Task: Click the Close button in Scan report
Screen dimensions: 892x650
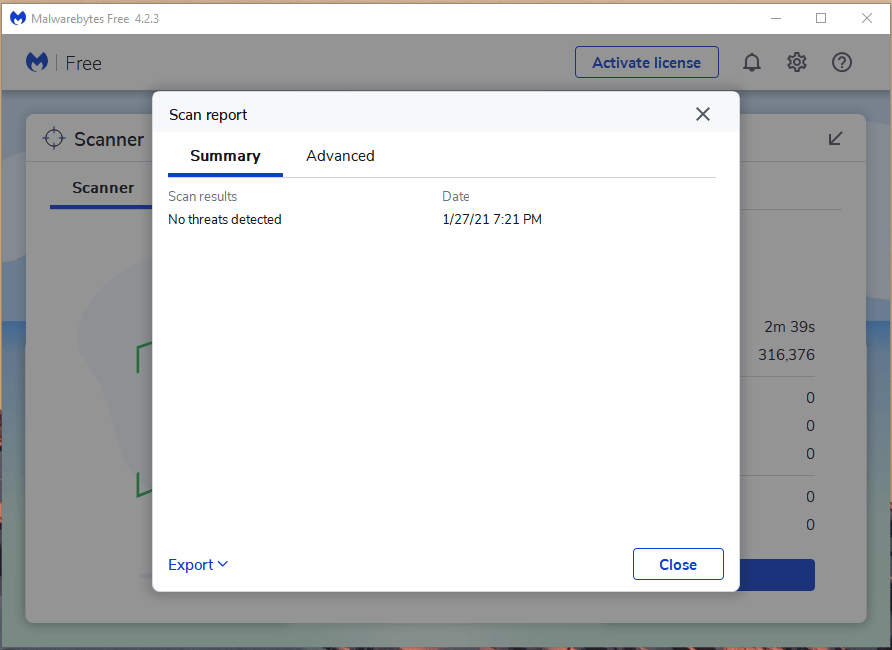Action: pos(678,564)
